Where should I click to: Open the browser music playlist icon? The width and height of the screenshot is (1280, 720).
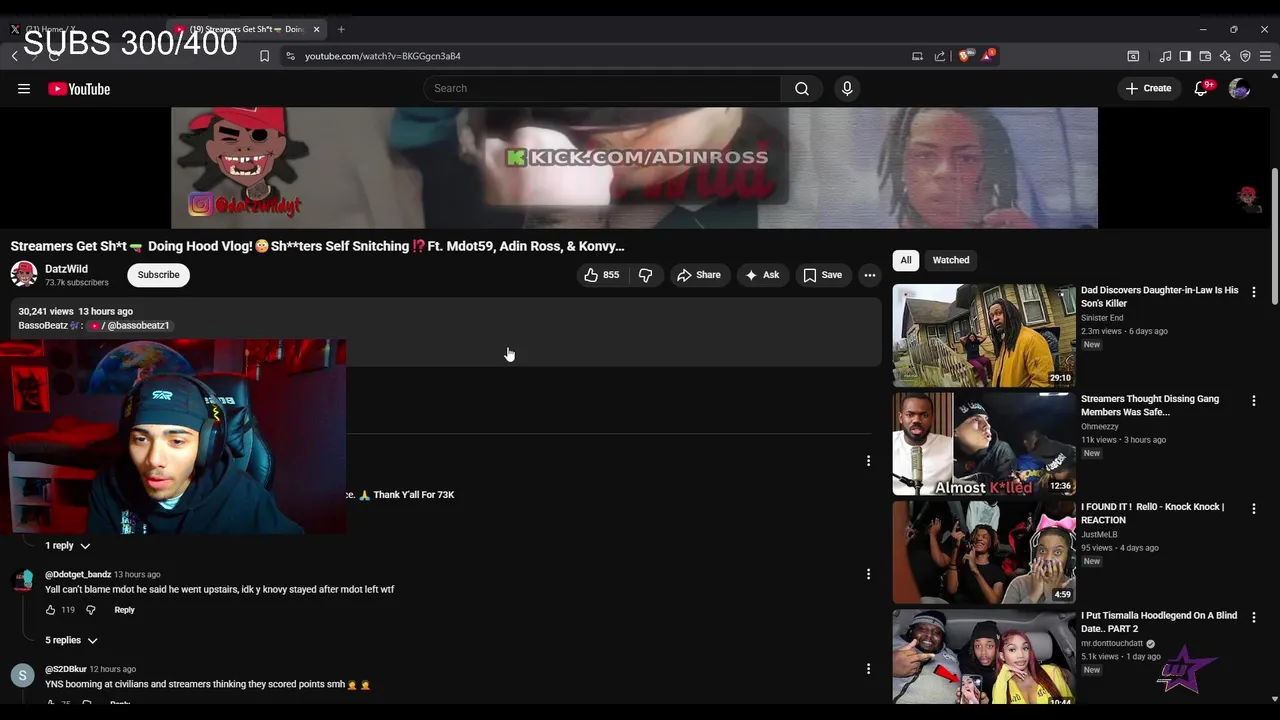click(x=1165, y=56)
